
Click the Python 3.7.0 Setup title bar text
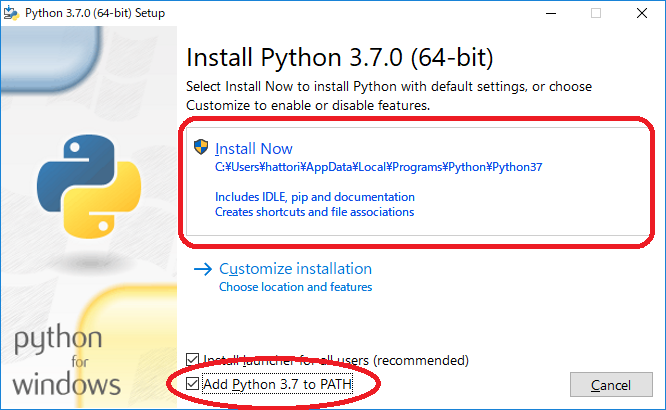coord(95,13)
